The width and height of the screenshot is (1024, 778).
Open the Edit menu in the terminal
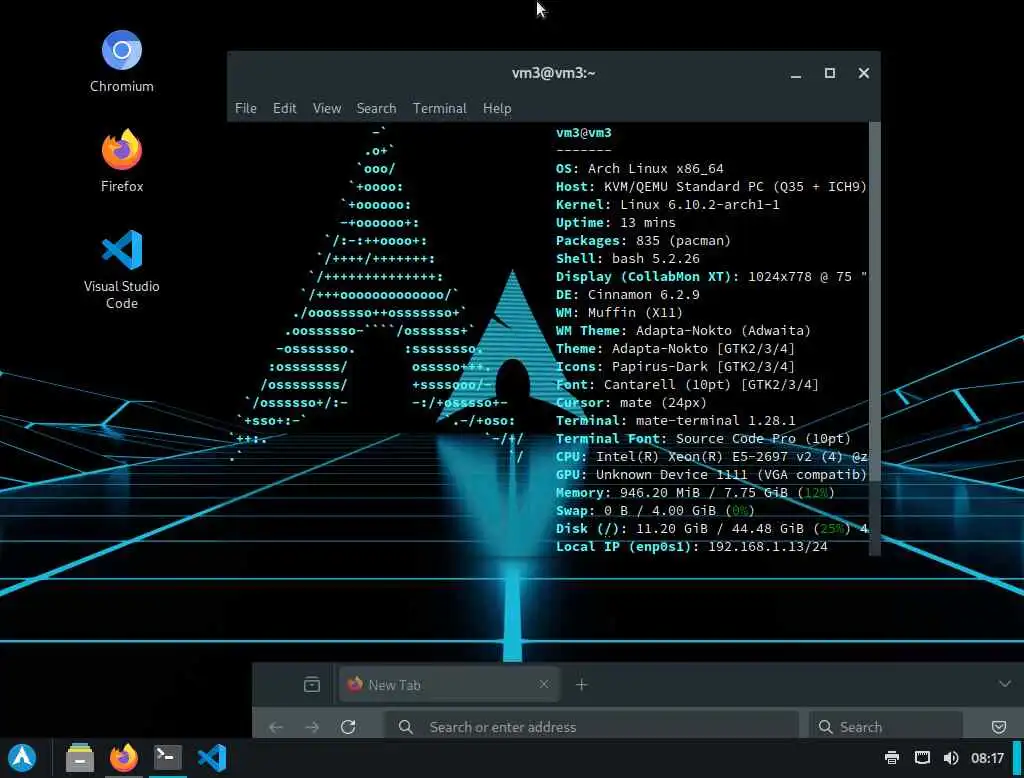284,108
